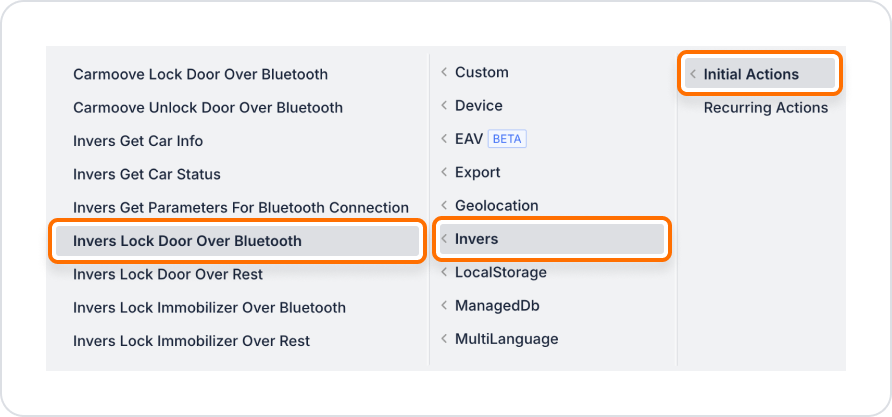Choose Carmoove Unlock Door Over Bluetooth

[x=208, y=108]
